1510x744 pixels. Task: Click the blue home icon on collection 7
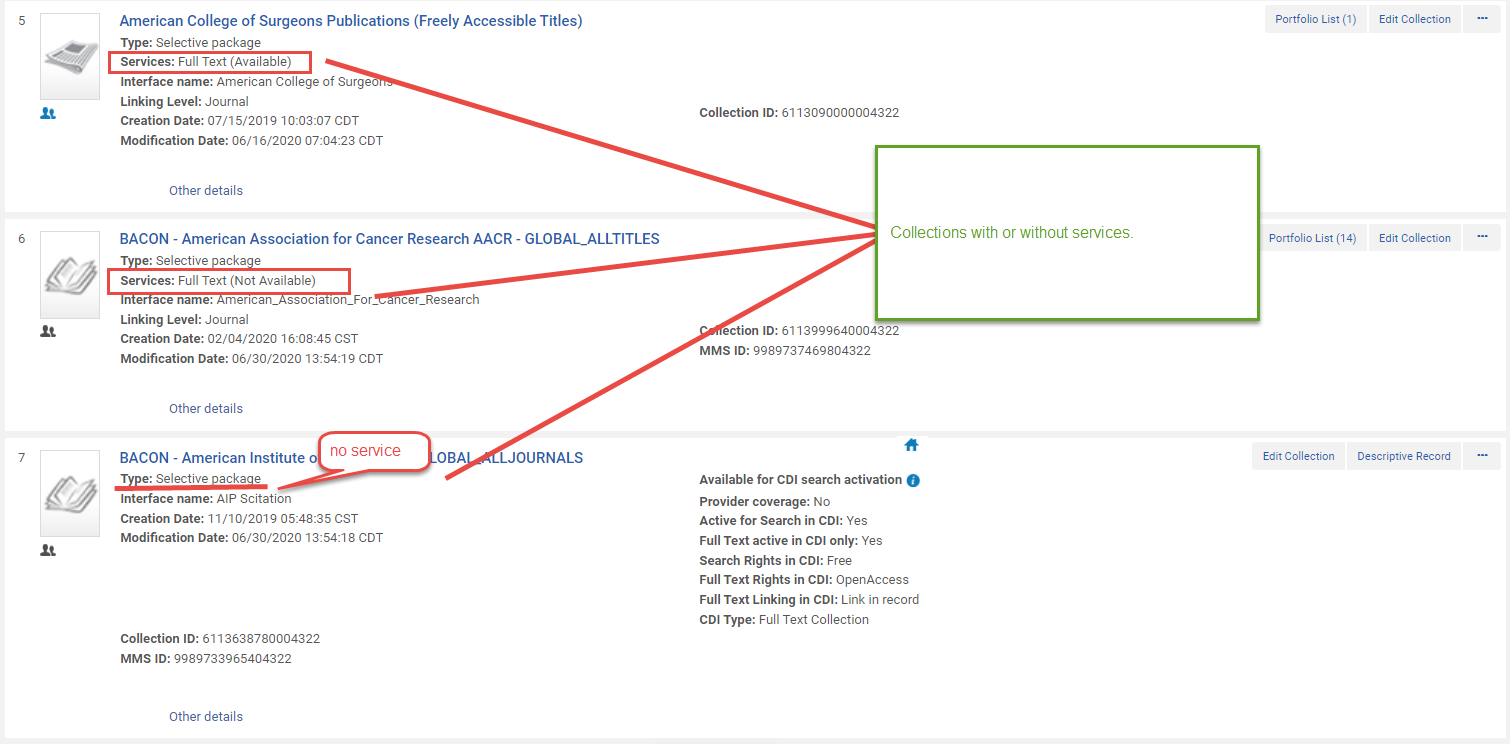click(911, 445)
